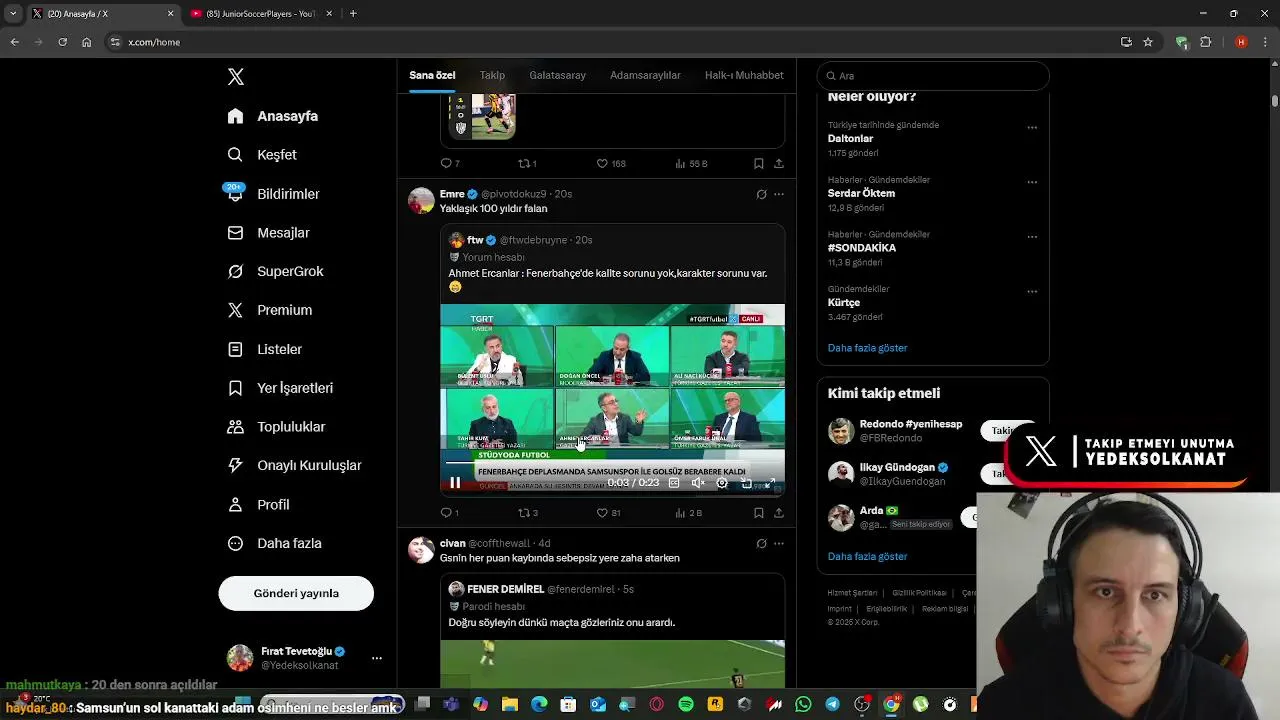Like Emre's post with 81 likes

(608, 513)
